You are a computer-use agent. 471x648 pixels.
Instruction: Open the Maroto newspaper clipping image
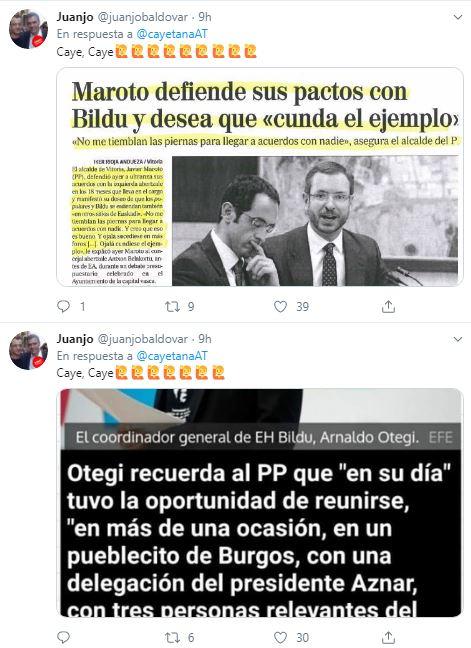click(260, 177)
